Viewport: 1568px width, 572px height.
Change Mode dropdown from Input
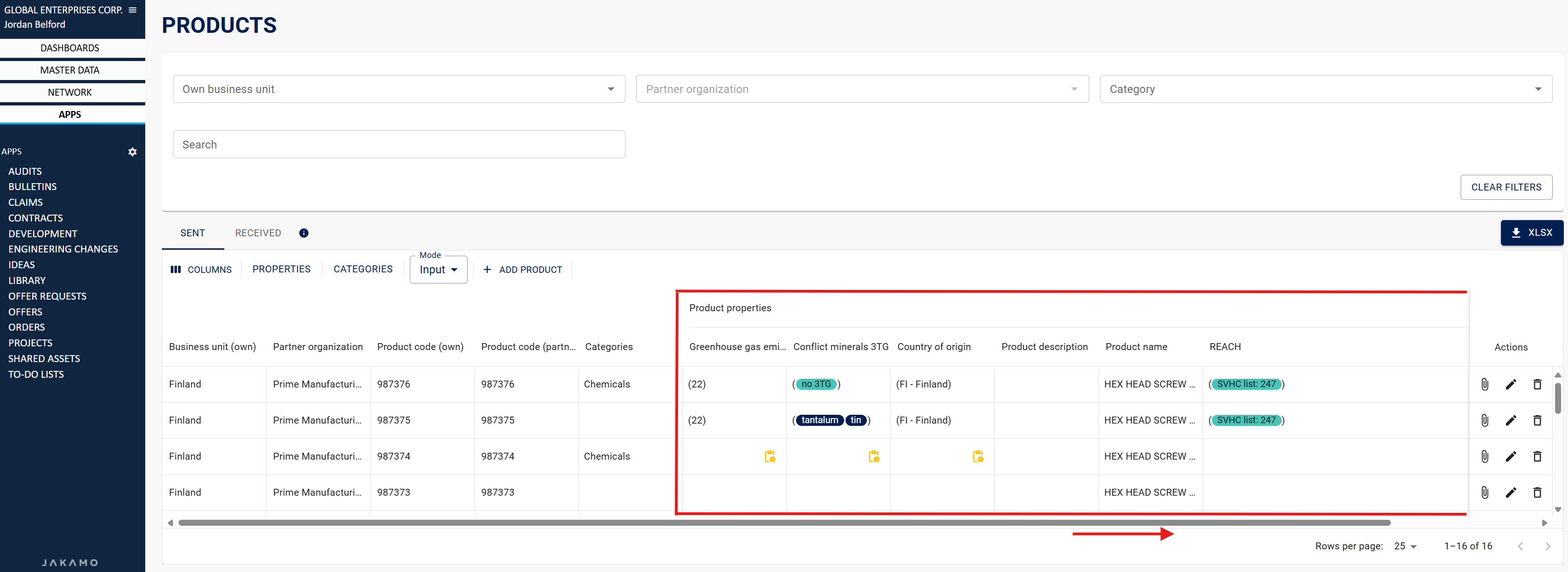pyautogui.click(x=438, y=270)
